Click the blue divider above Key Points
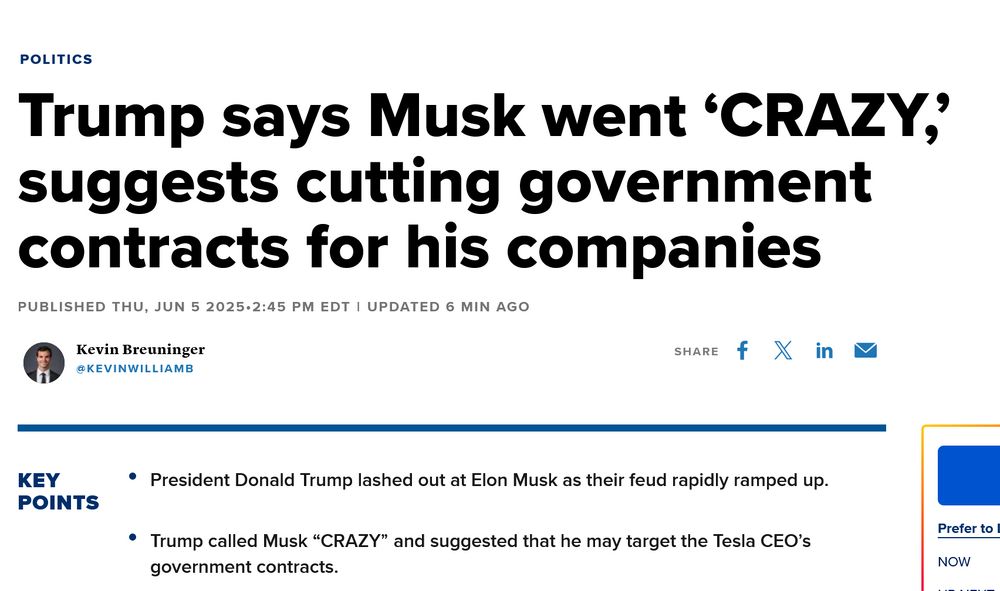Viewport: 1000px width, 591px height. tap(451, 428)
